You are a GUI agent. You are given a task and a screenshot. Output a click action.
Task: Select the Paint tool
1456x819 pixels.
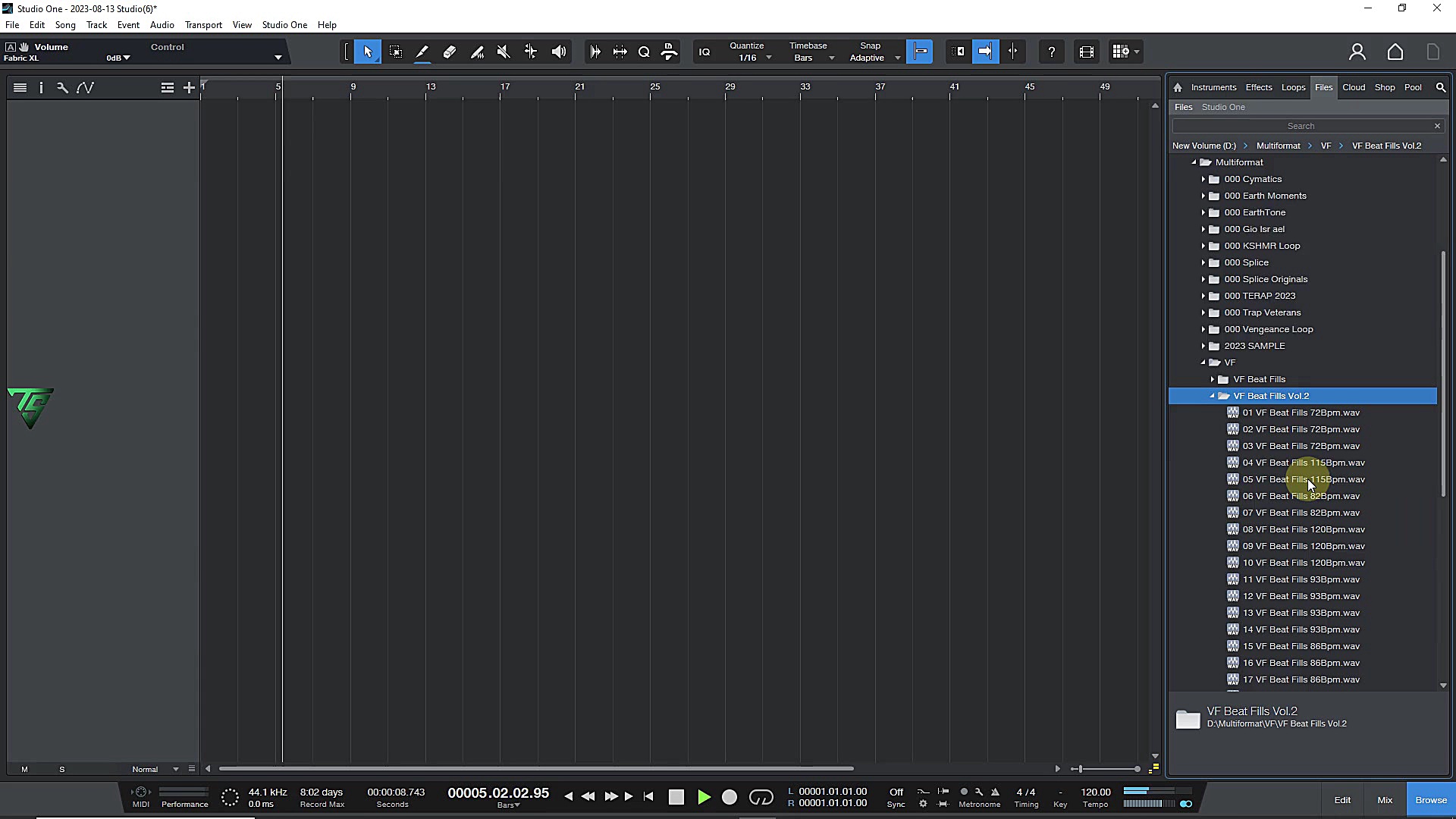tap(477, 52)
